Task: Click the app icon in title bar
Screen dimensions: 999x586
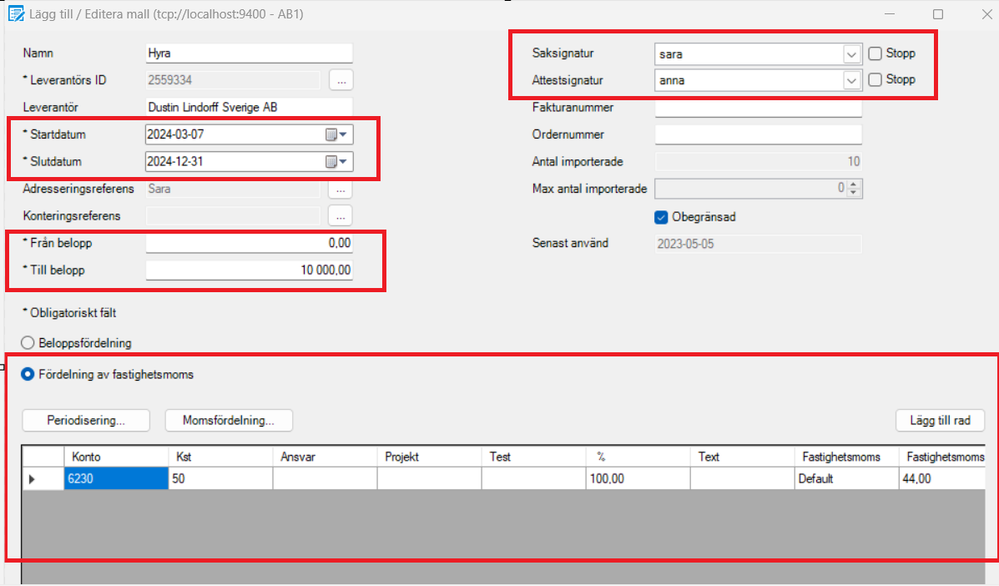Action: point(15,13)
